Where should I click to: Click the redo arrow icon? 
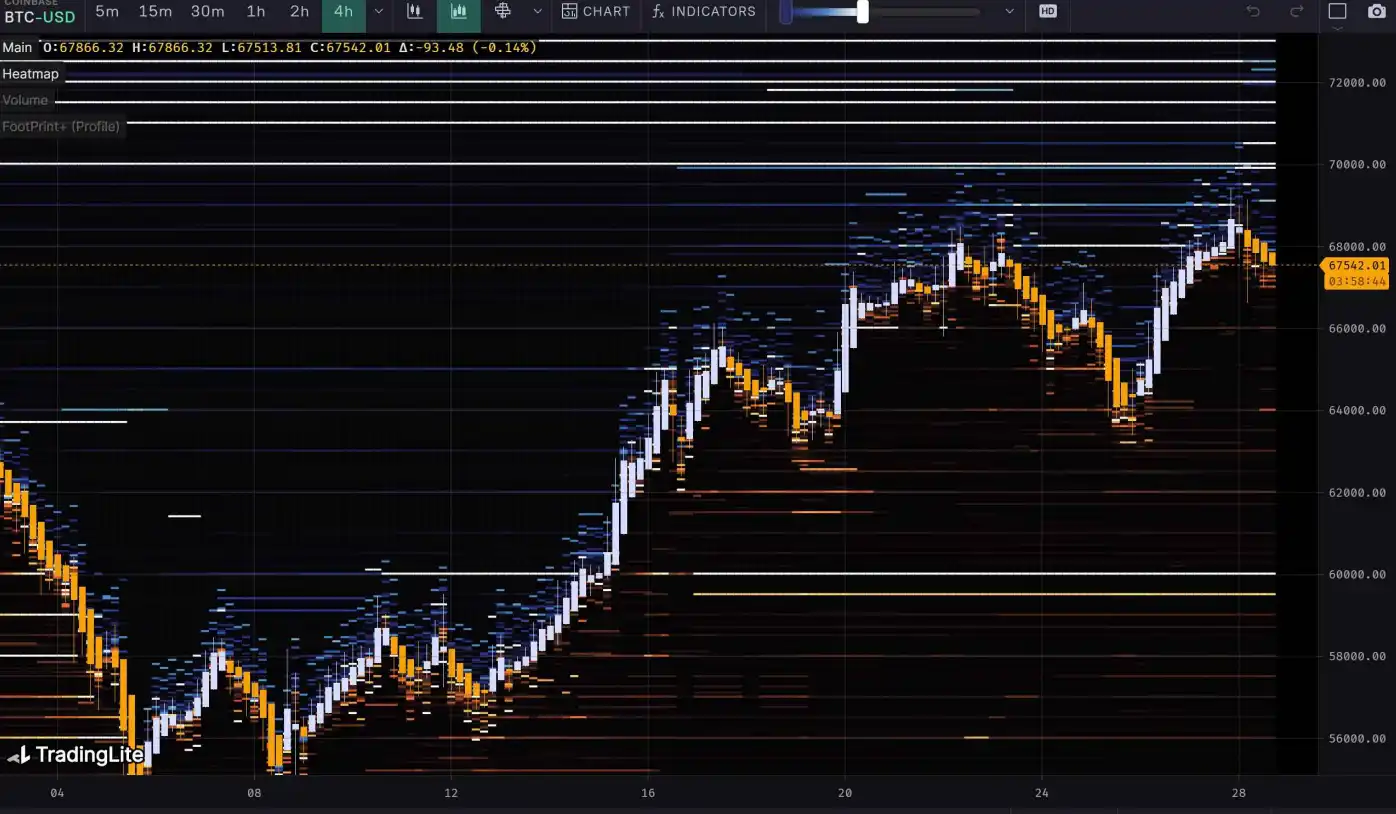click(x=1297, y=12)
